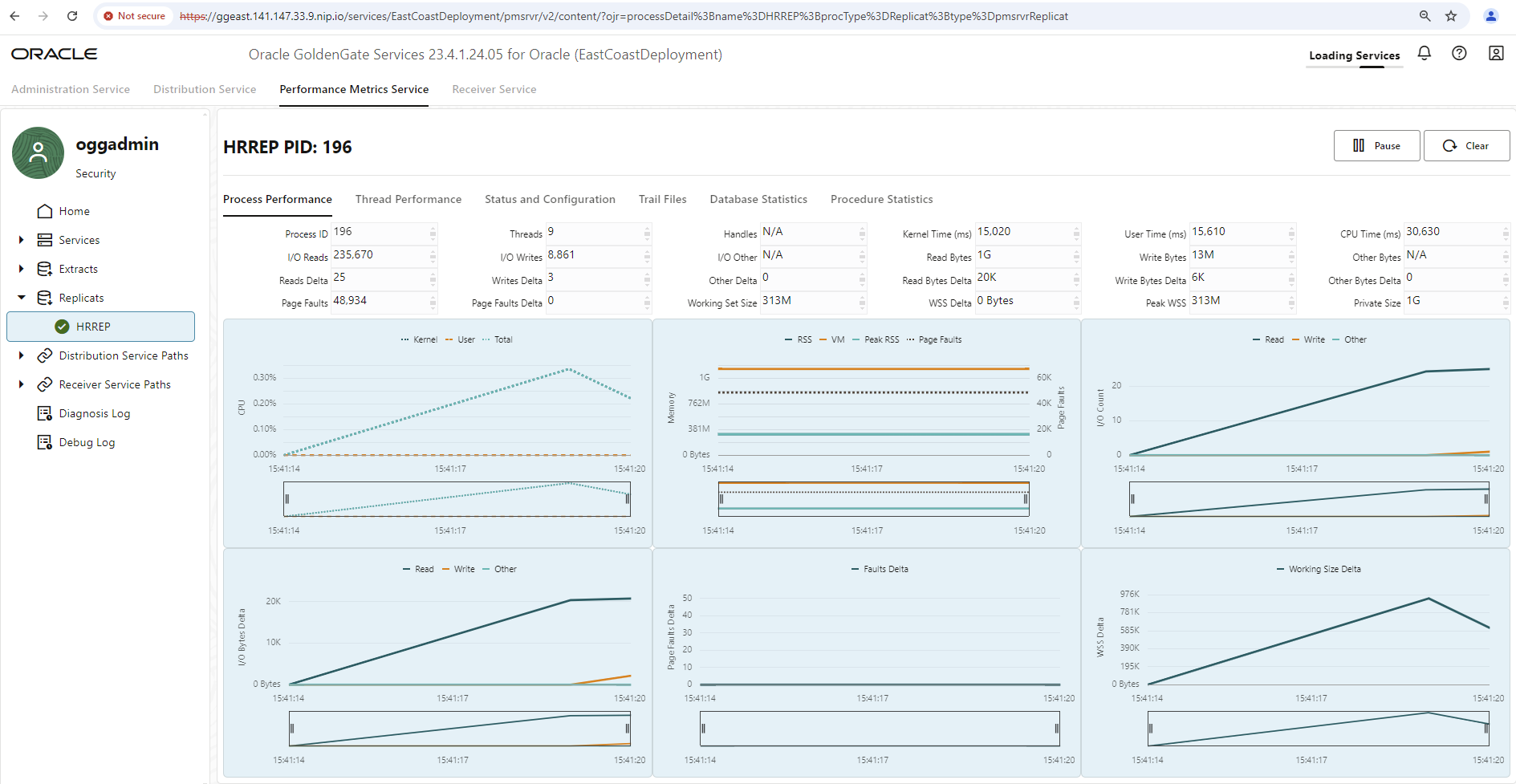The height and width of the screenshot is (784, 1516).
Task: Click the Diagnosis Log icon
Action: coord(45,413)
